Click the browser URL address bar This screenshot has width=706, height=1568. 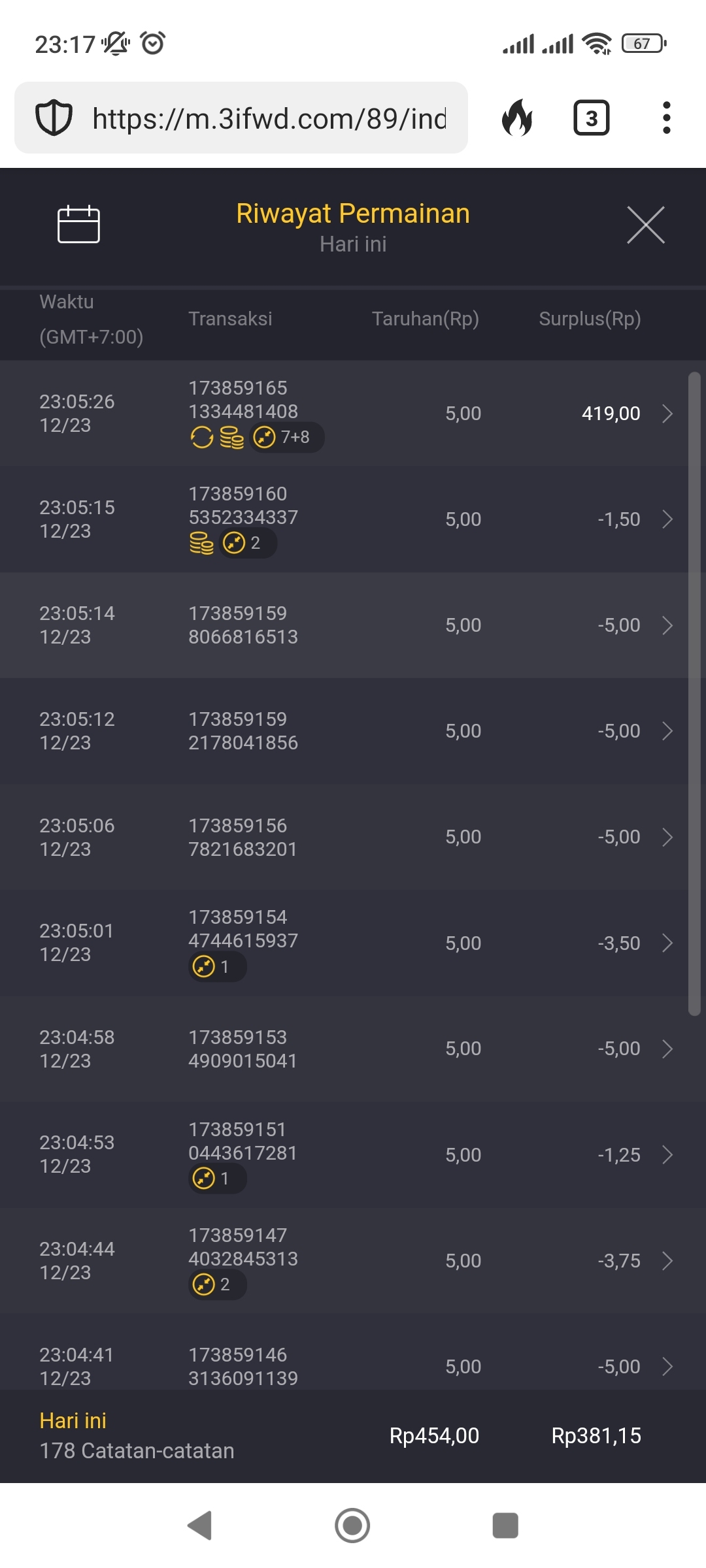point(268,118)
